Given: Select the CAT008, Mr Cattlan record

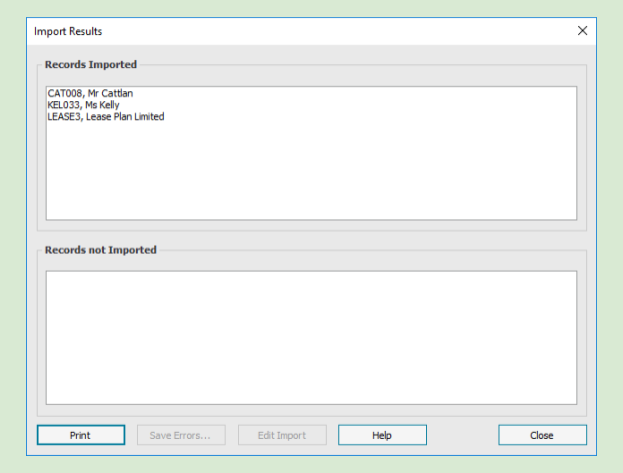Looking at the screenshot, I should (x=90, y=93).
